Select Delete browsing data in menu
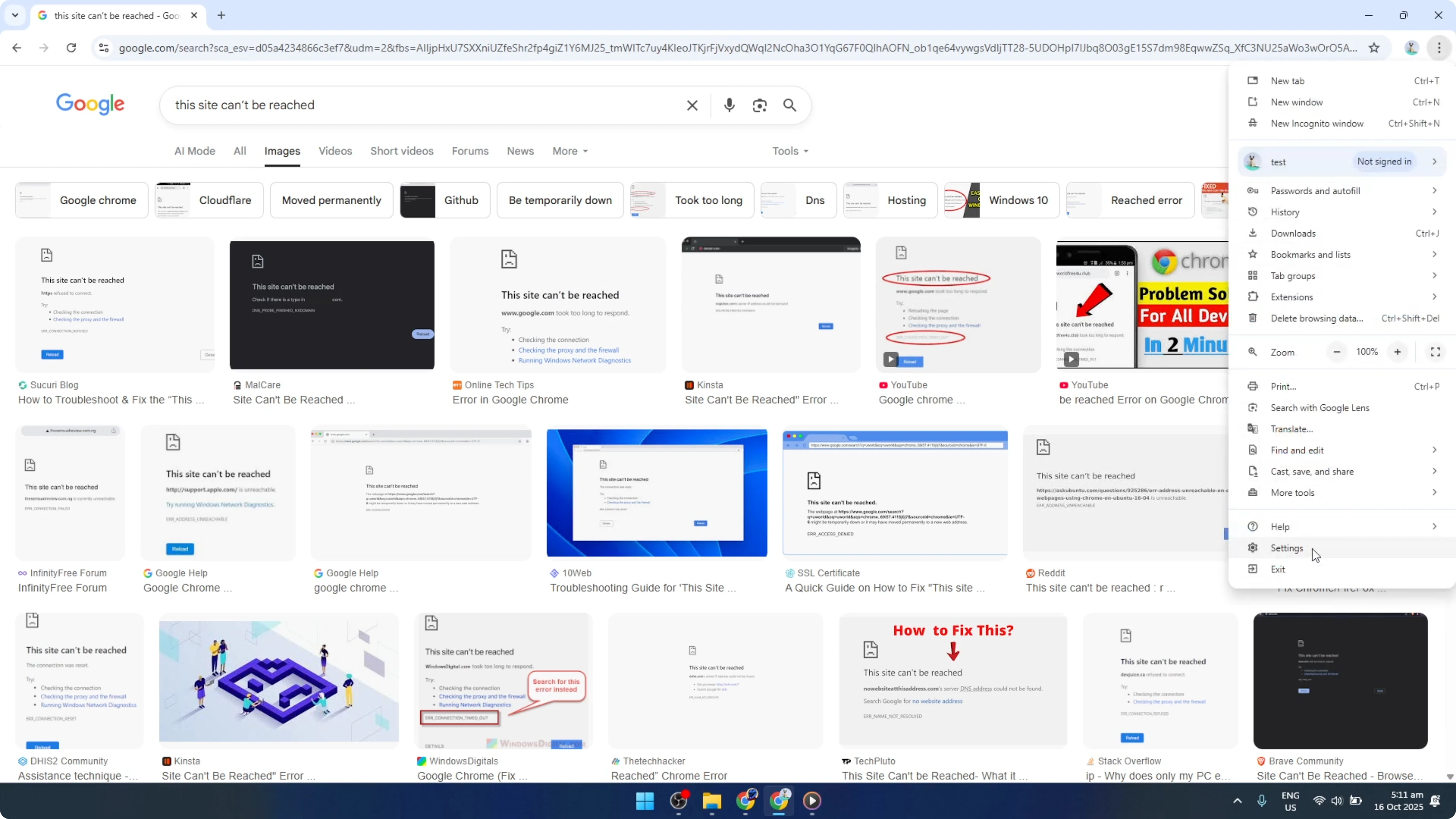The width and height of the screenshot is (1456, 819). pos(1342,318)
